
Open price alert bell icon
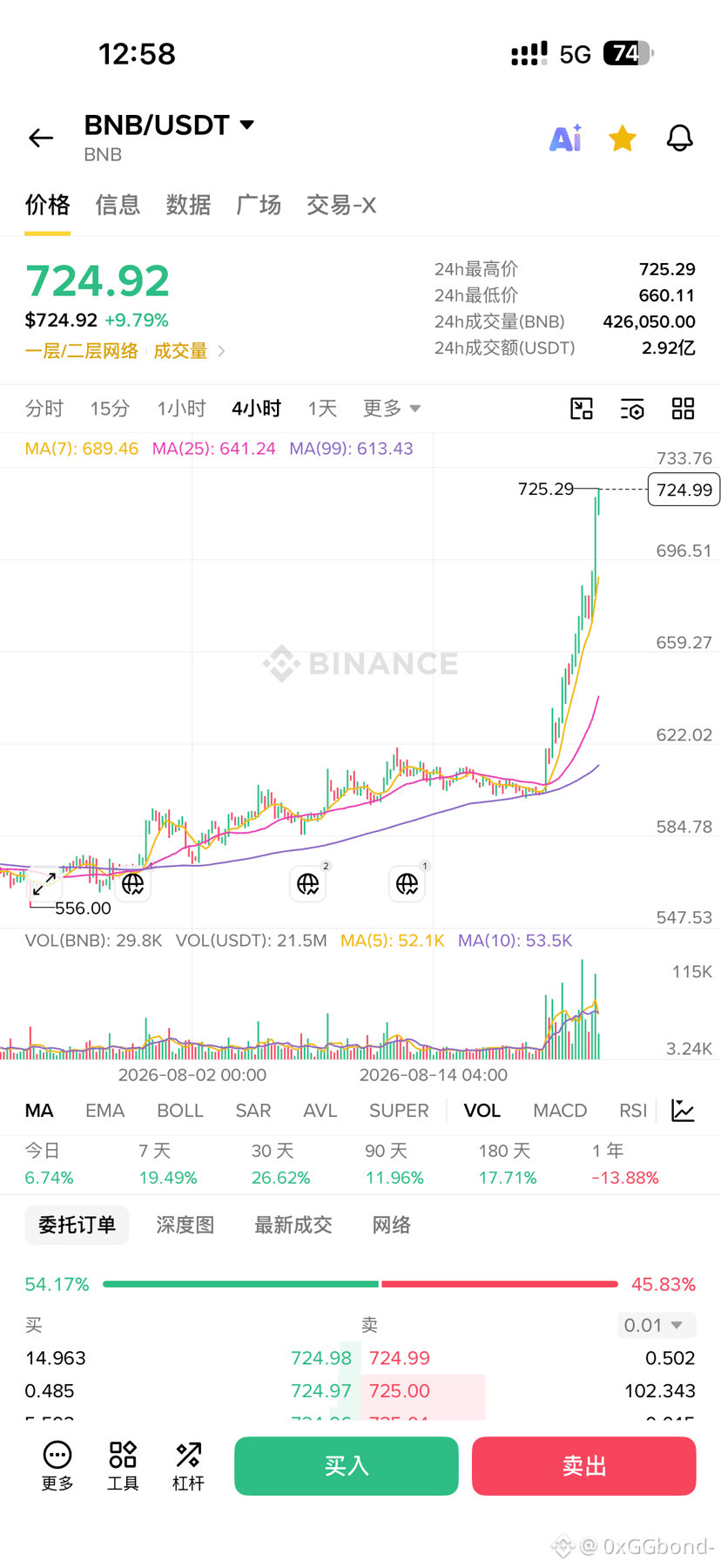(680, 138)
